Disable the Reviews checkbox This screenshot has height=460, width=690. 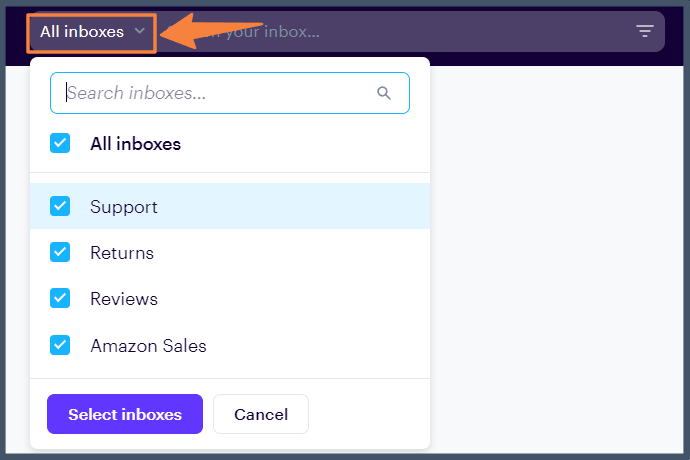[x=60, y=299]
